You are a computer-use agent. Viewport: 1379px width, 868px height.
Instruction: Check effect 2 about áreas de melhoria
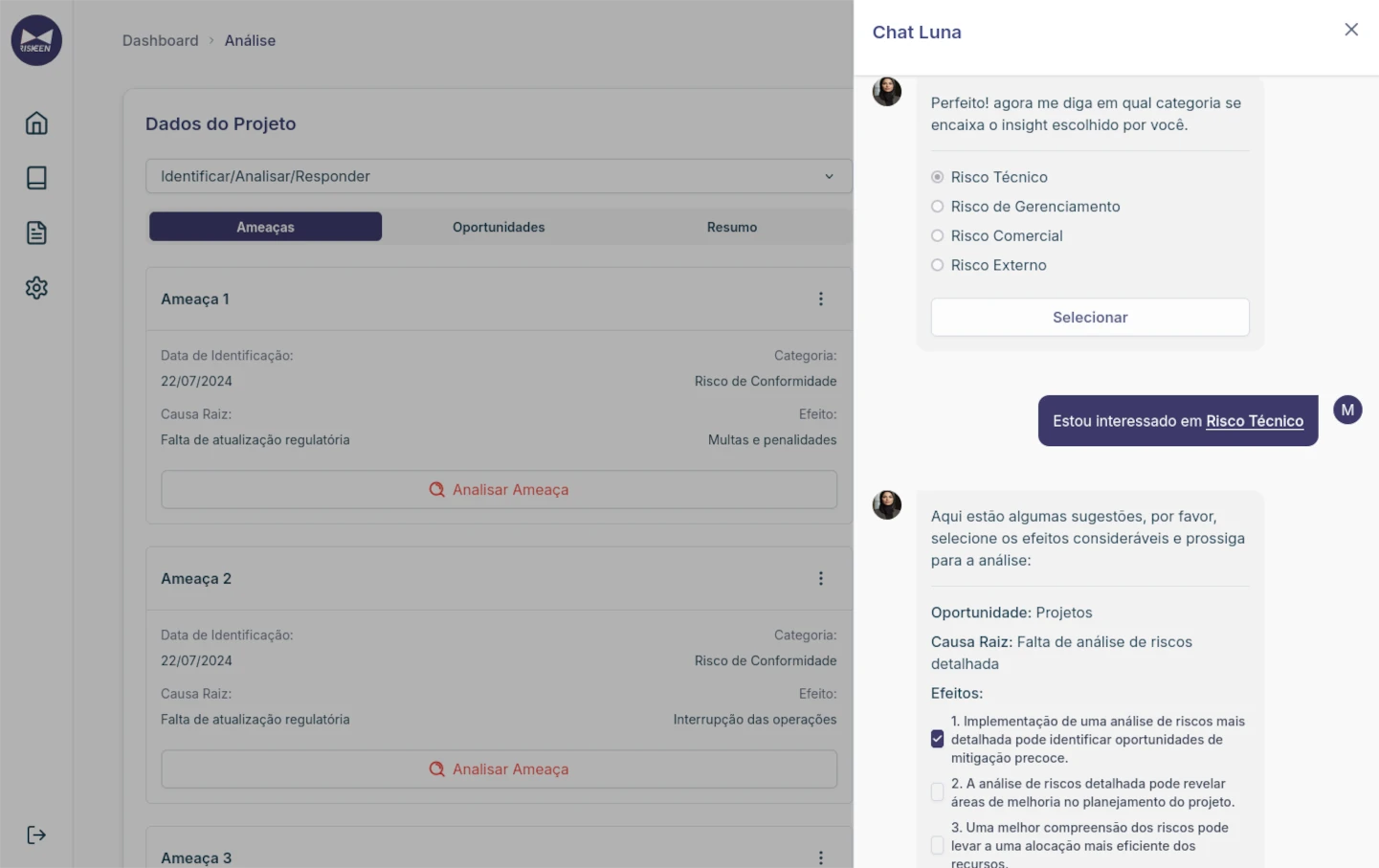click(937, 792)
